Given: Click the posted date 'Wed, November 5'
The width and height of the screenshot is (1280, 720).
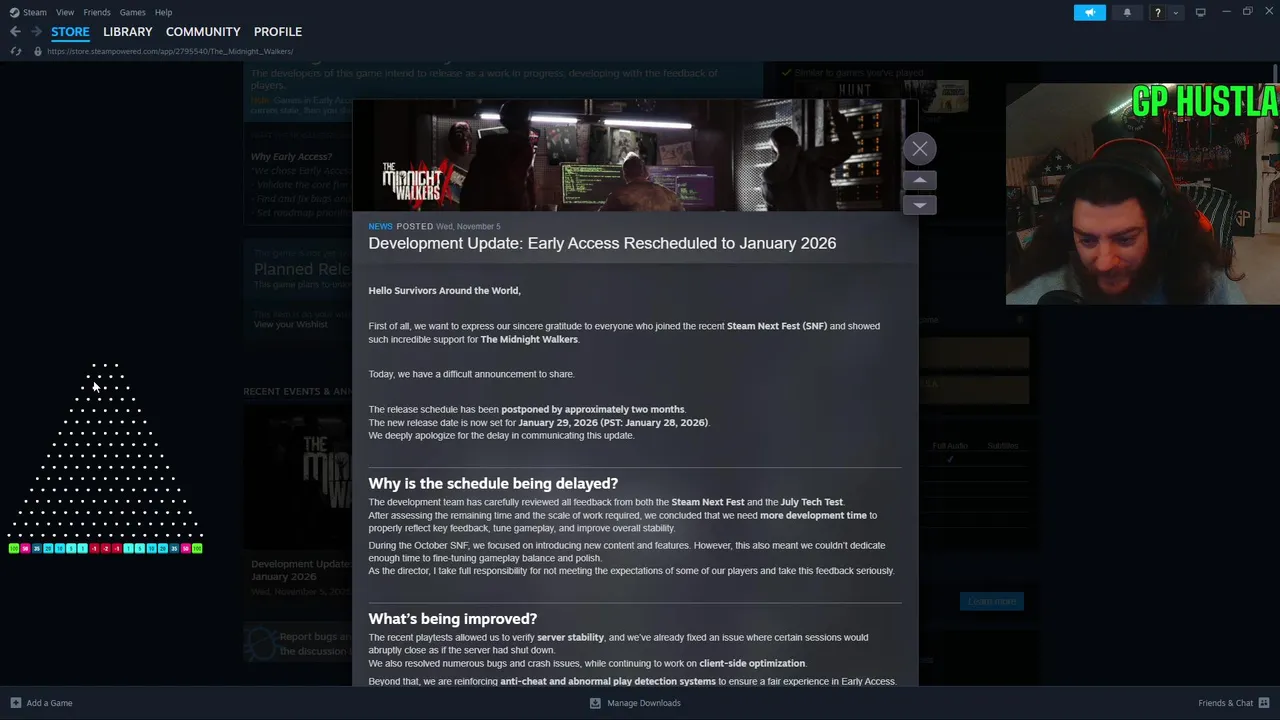Looking at the screenshot, I should pyautogui.click(x=468, y=226).
